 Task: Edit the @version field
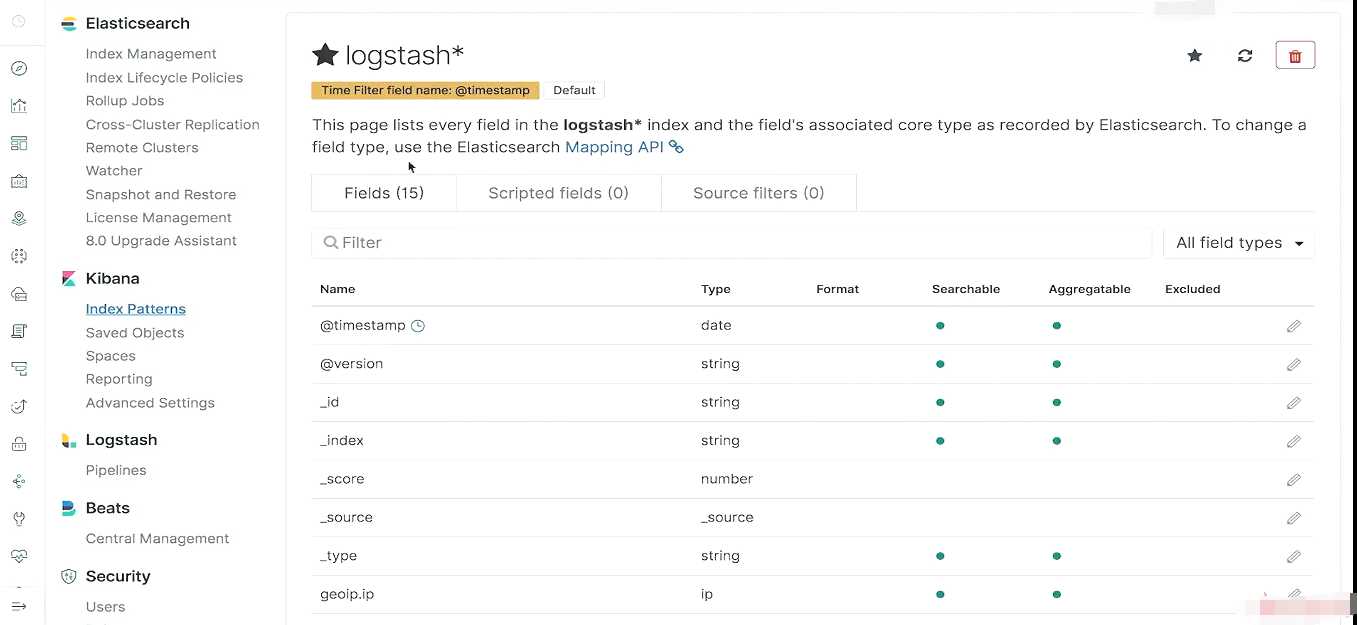1293,364
